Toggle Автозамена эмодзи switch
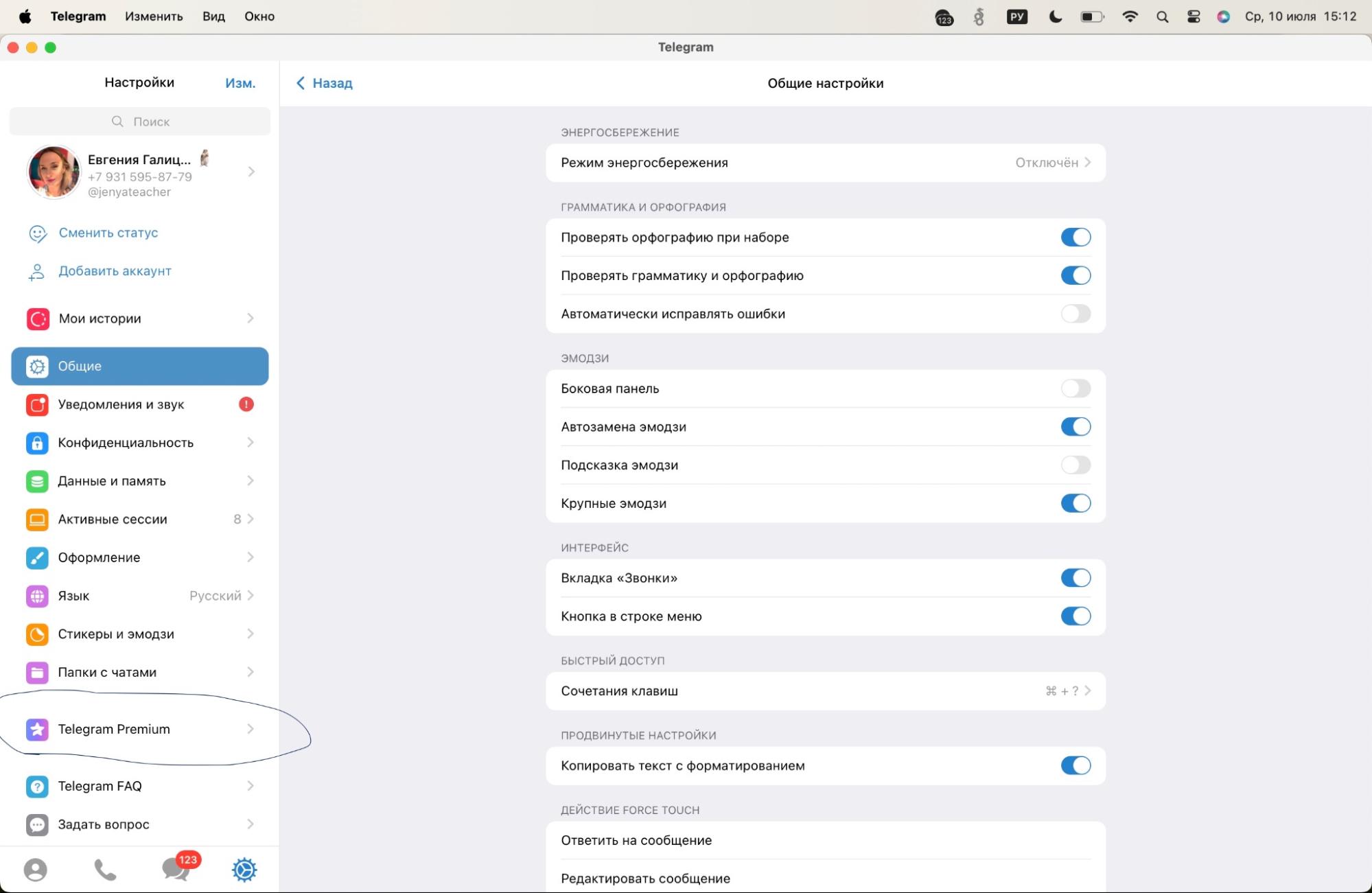The image size is (1372, 893). tap(1075, 427)
